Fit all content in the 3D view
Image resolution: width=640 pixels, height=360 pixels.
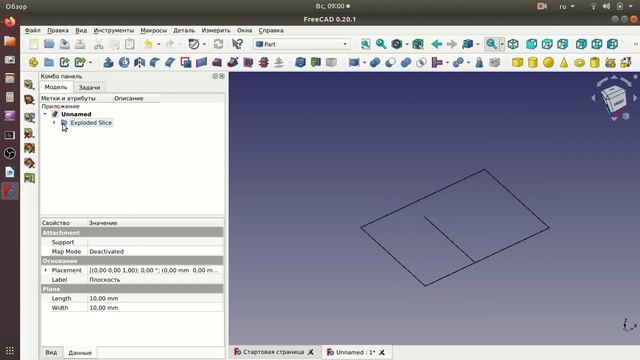pyautogui.click(x=366, y=44)
